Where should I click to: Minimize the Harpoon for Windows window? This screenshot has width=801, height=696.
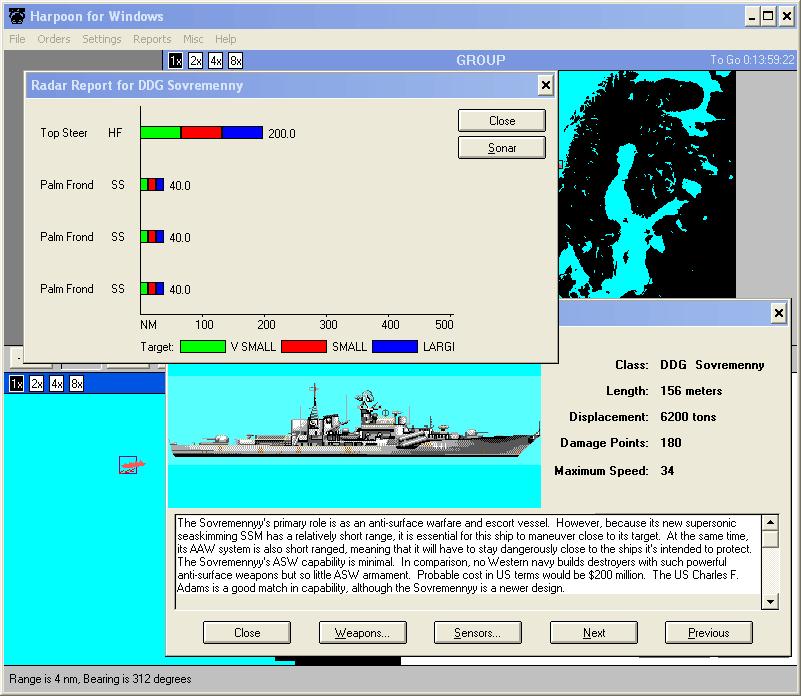point(751,16)
